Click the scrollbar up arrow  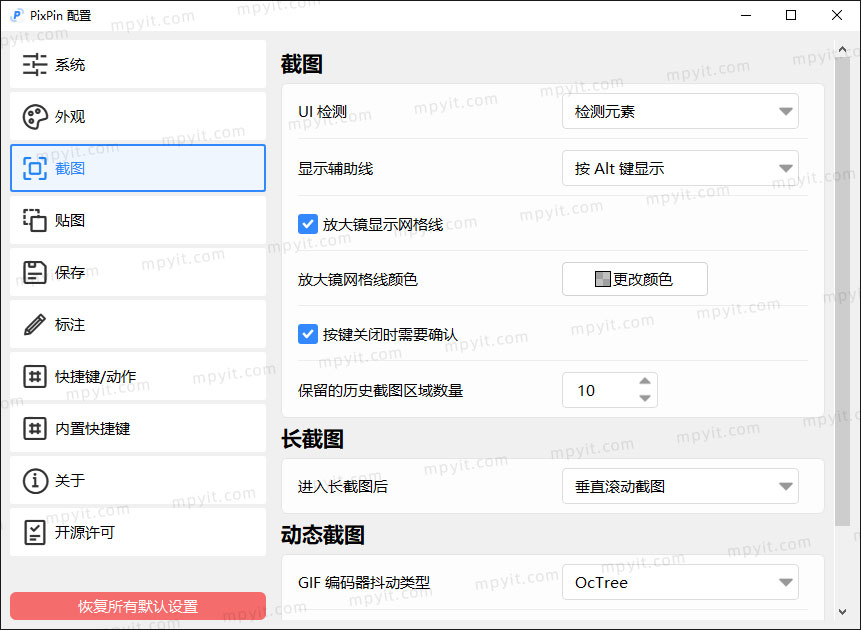[842, 49]
